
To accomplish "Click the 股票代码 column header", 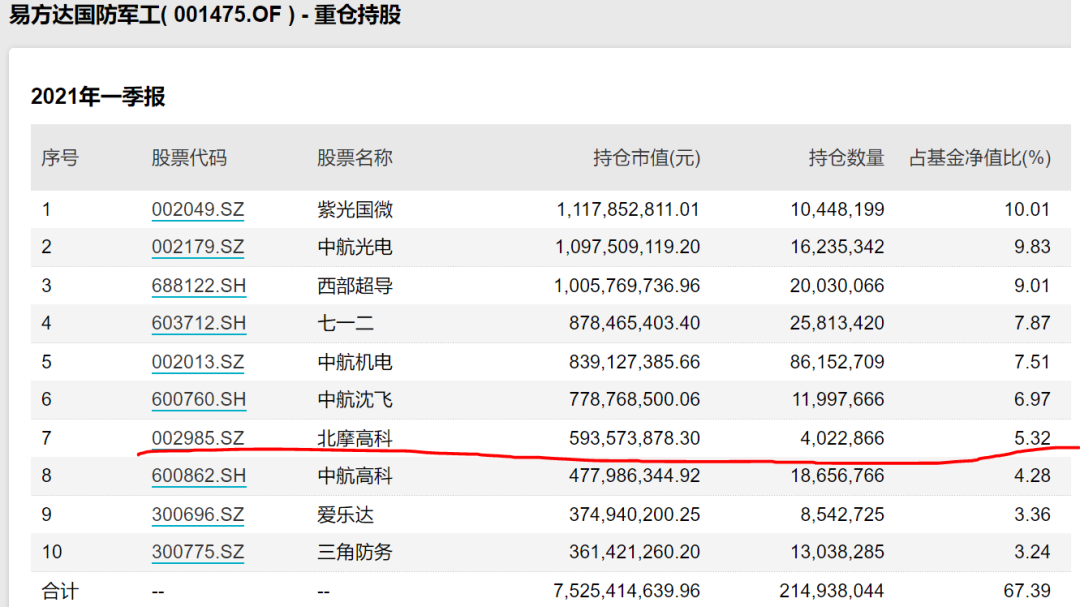I will tap(189, 158).
